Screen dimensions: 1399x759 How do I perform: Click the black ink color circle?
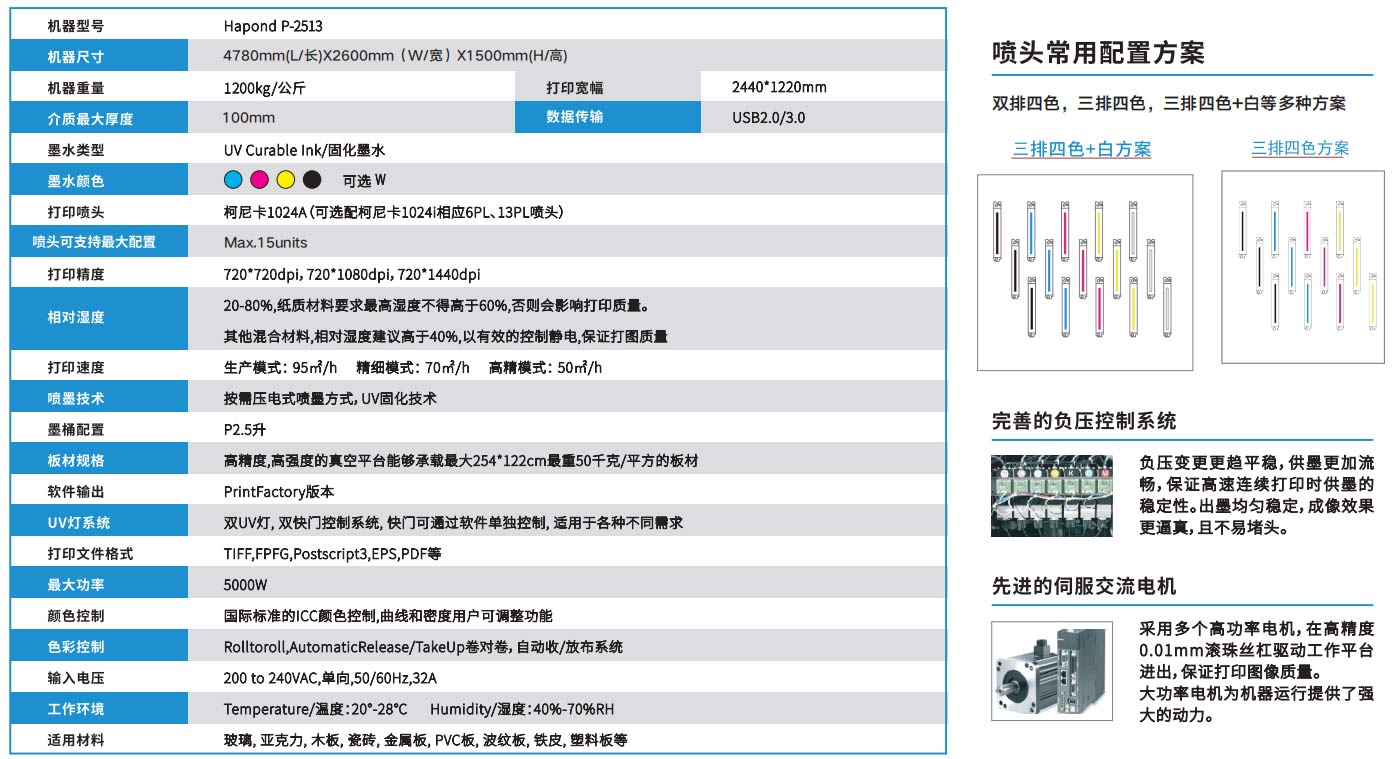[312, 180]
